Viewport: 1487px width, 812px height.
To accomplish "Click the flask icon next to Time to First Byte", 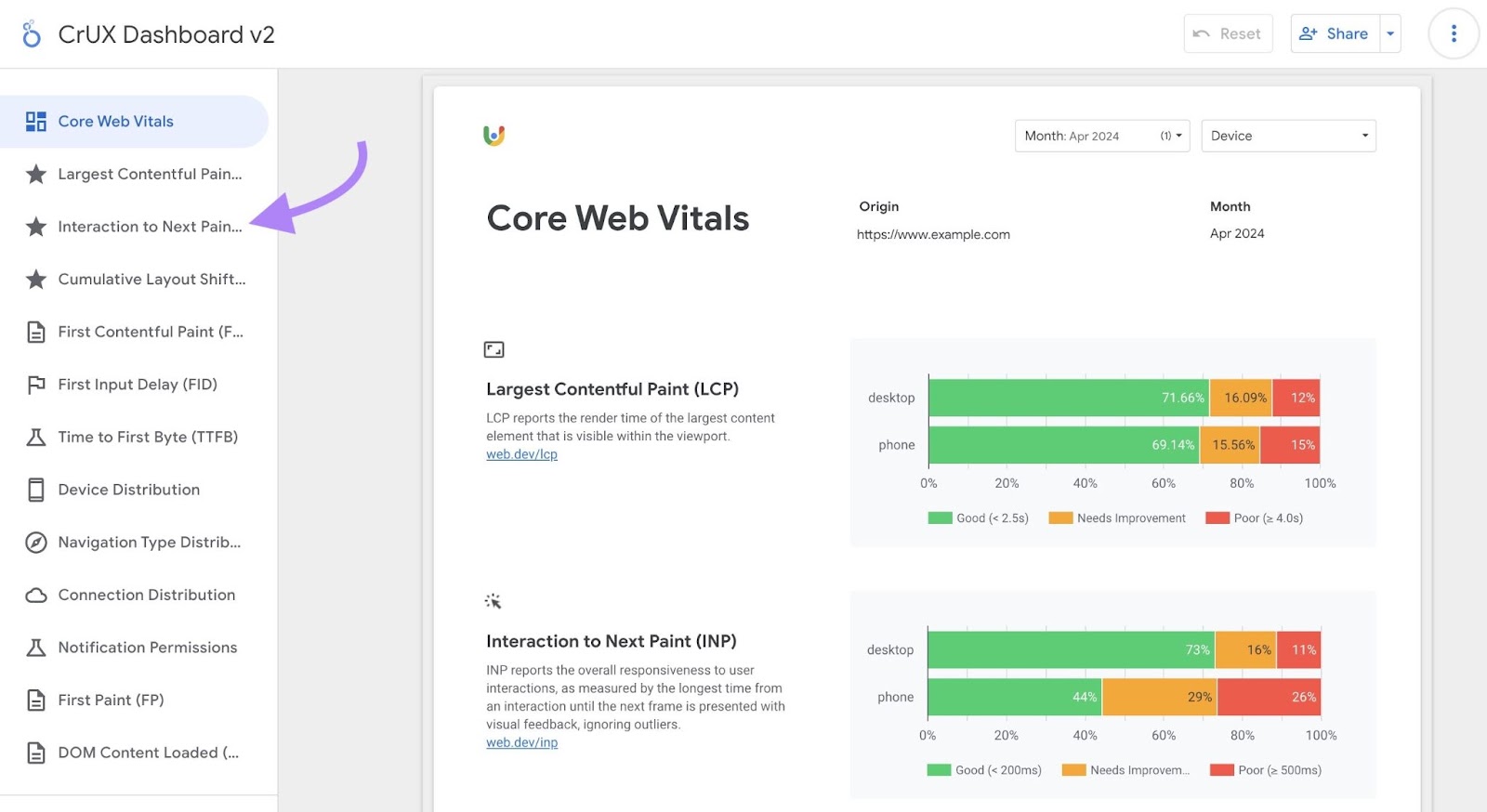I will (x=36, y=438).
